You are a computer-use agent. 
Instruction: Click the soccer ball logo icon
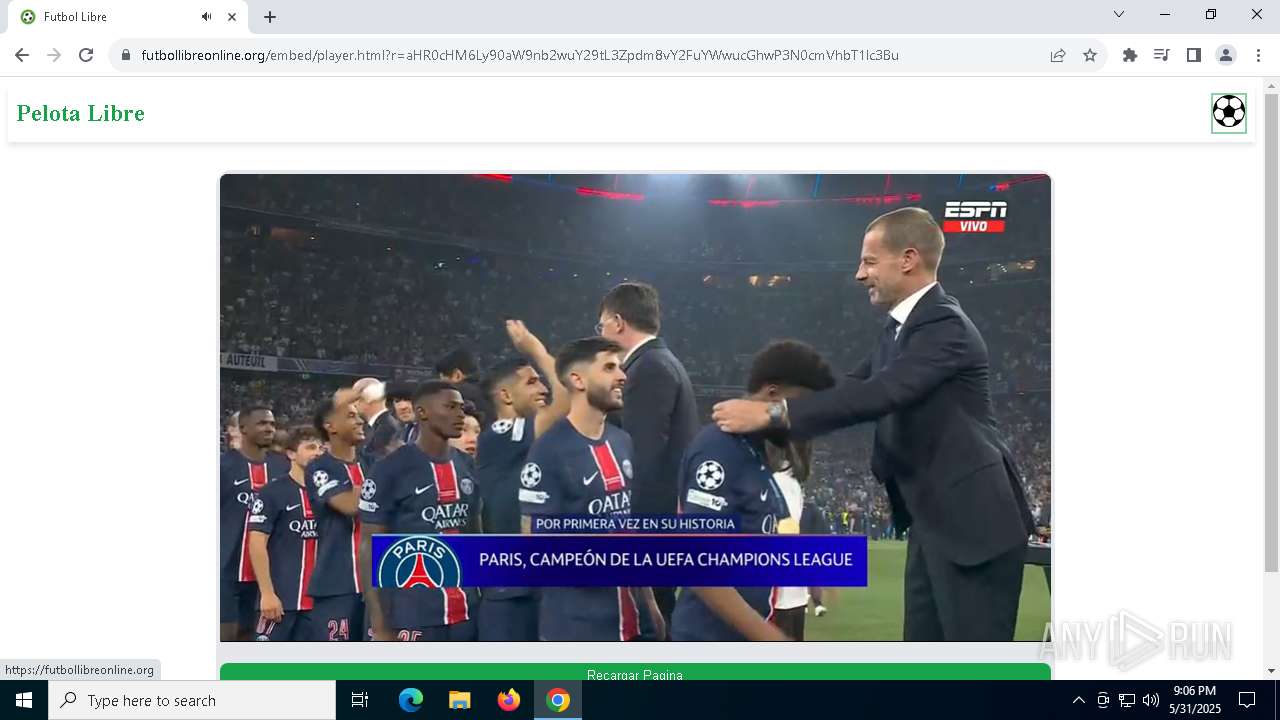[1229, 113]
